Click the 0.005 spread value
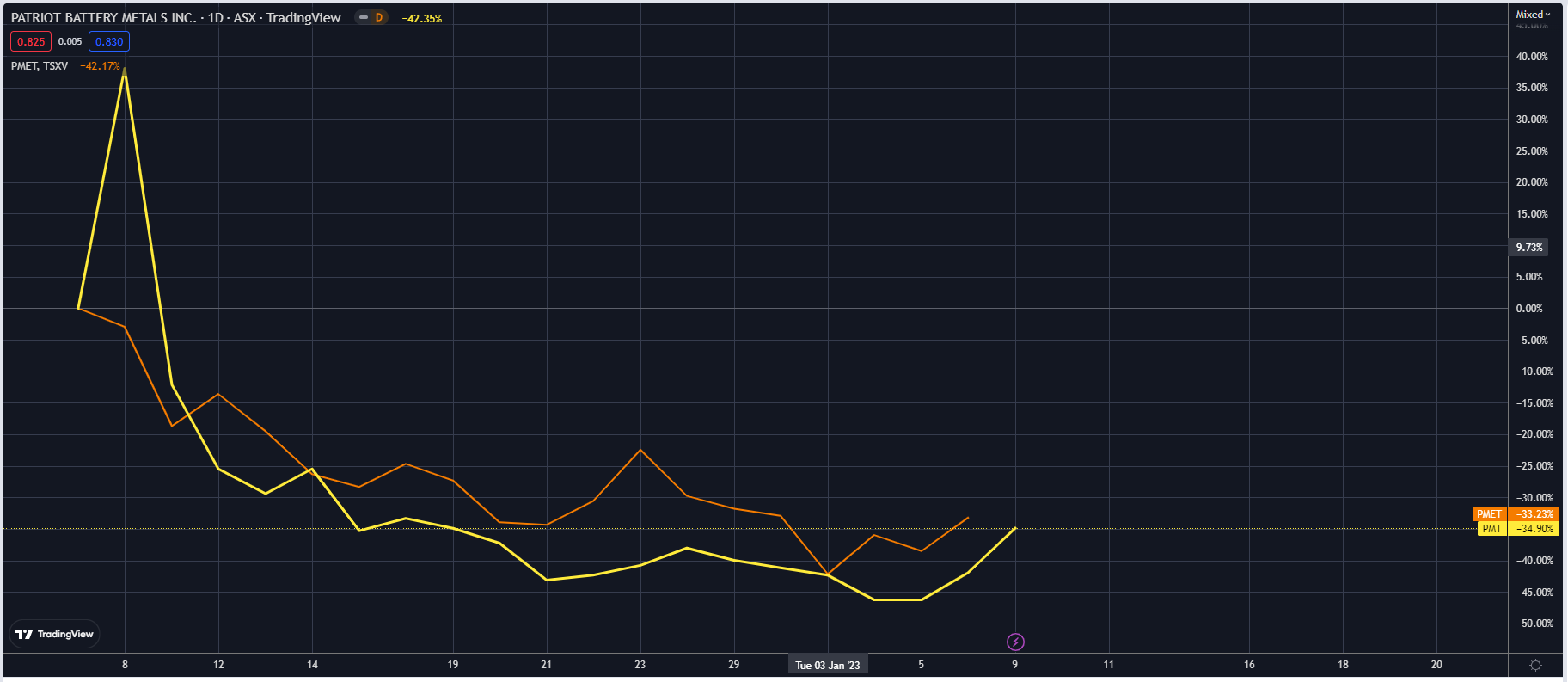This screenshot has width=1568, height=682. [70, 41]
